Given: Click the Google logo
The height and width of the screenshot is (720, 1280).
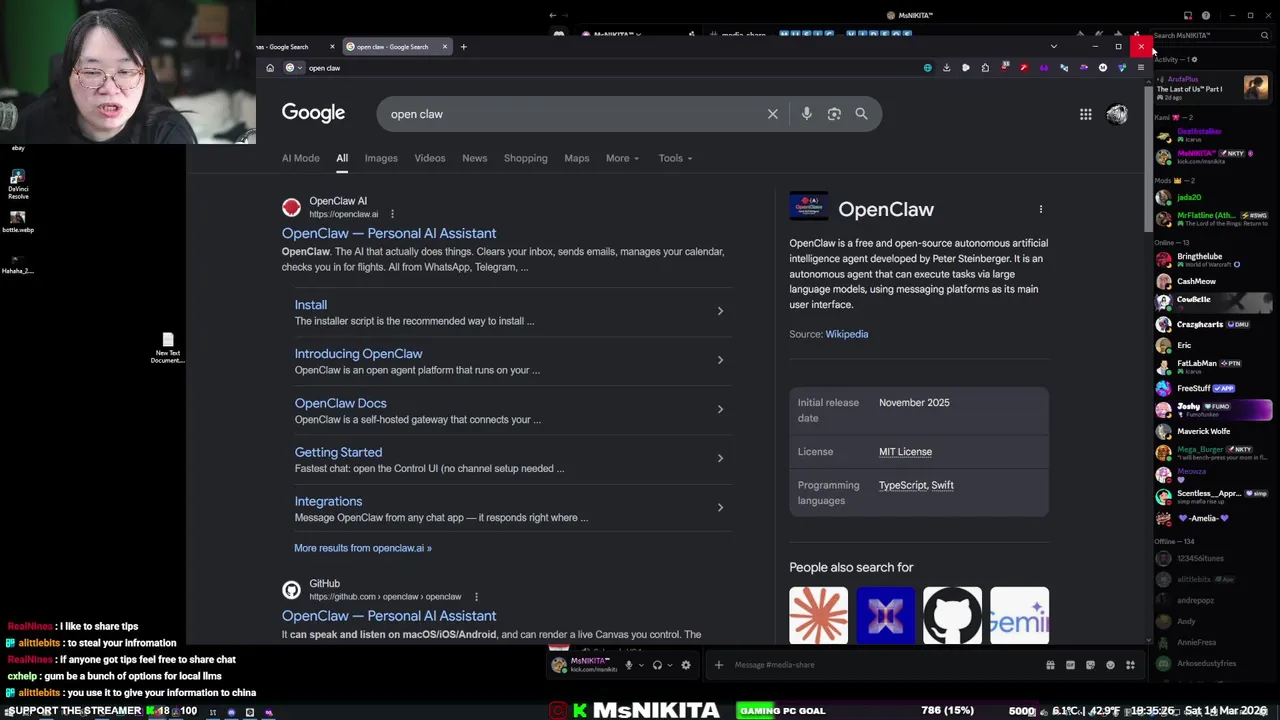Looking at the screenshot, I should click(x=313, y=113).
